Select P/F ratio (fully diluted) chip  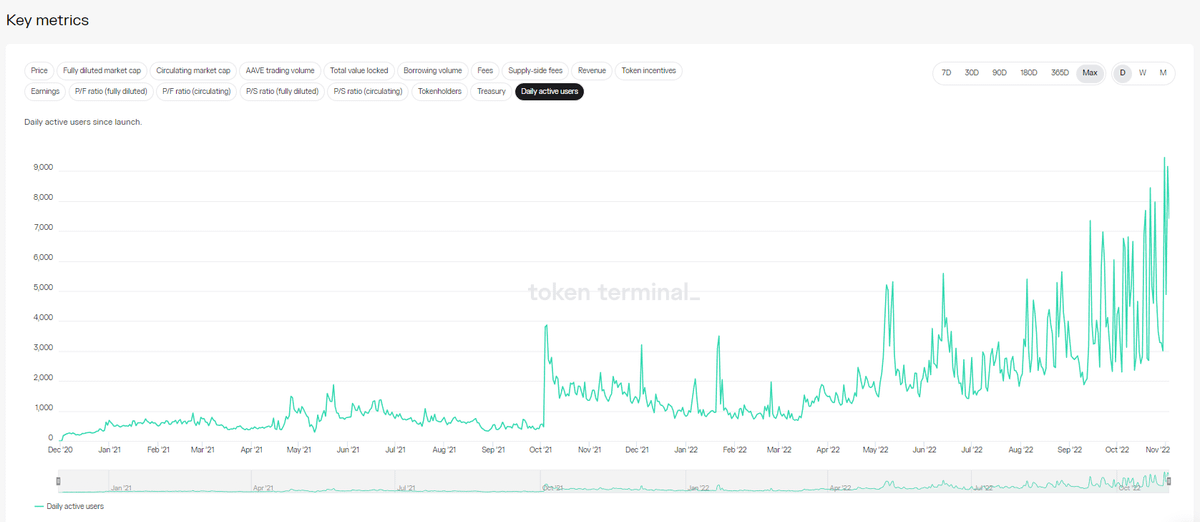(111, 92)
